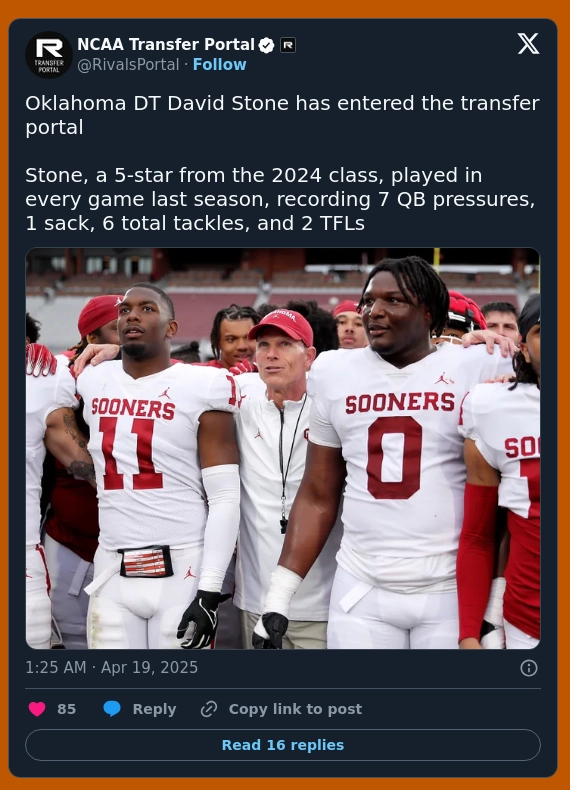Image resolution: width=570 pixels, height=790 pixels.
Task: Click the NCAA Transfer Portal display name
Action: (166, 45)
